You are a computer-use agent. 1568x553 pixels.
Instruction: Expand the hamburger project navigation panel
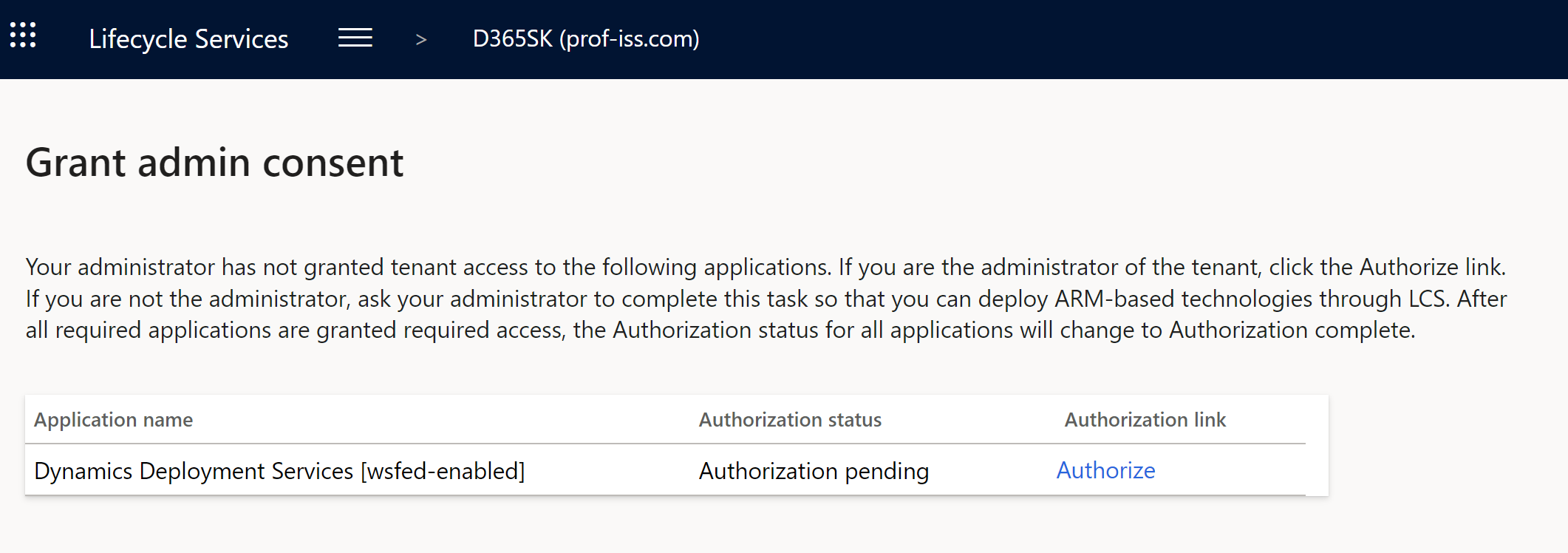(x=355, y=38)
